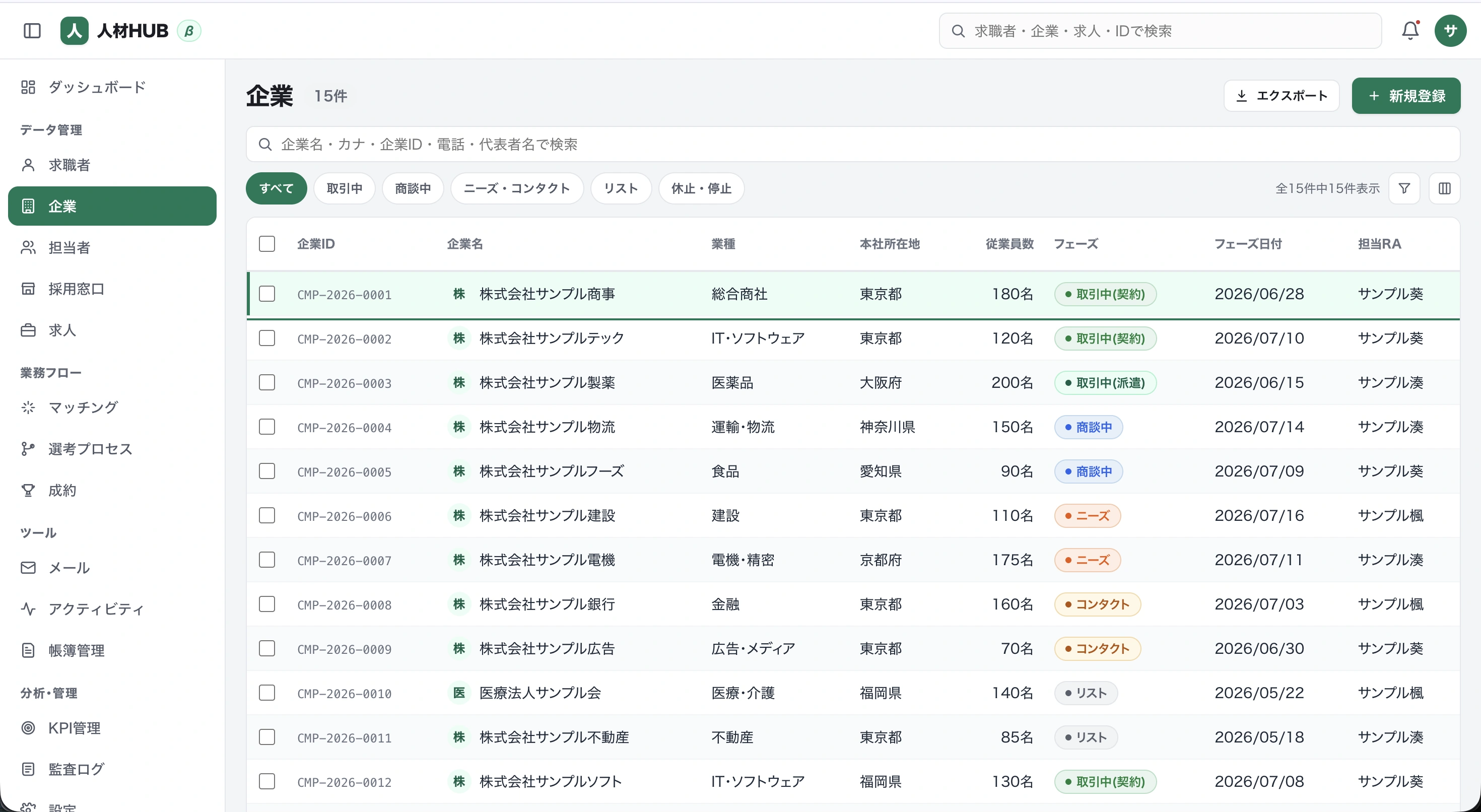The height and width of the screenshot is (812, 1481).
Task: Open 監査ログ page
Action: 112,770
